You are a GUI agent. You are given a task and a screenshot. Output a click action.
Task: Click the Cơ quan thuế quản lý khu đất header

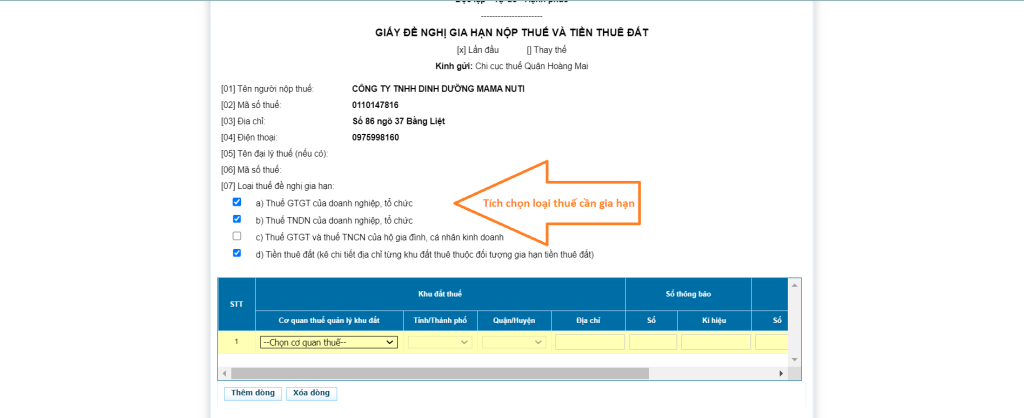(x=329, y=321)
